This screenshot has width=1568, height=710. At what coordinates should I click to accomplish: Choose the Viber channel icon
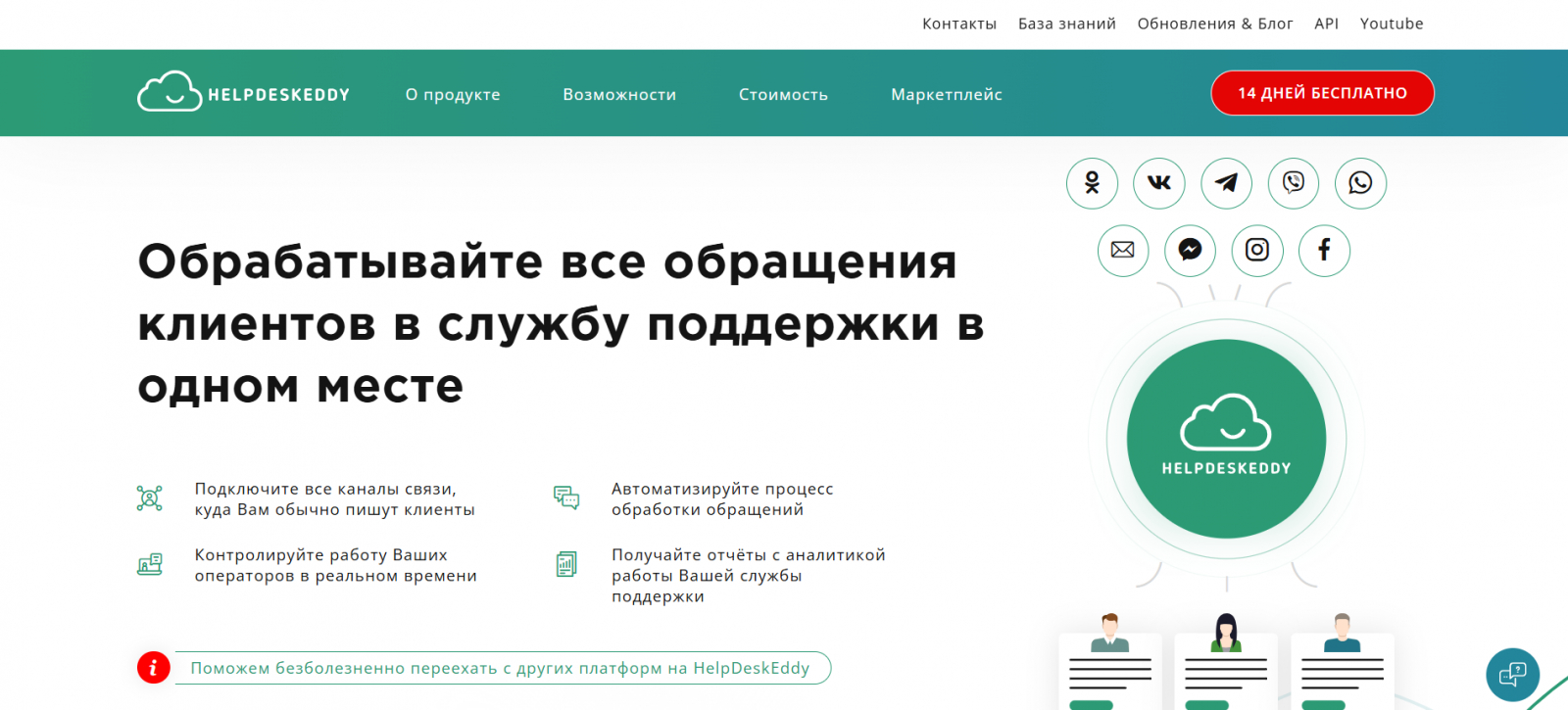[1294, 183]
